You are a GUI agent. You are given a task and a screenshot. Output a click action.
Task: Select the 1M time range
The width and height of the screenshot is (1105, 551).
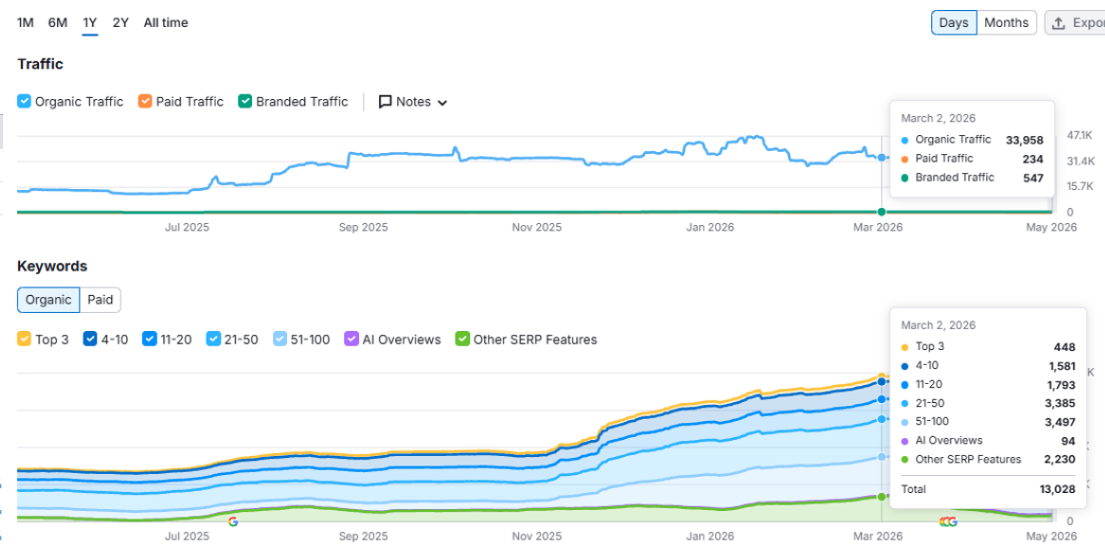[25, 23]
